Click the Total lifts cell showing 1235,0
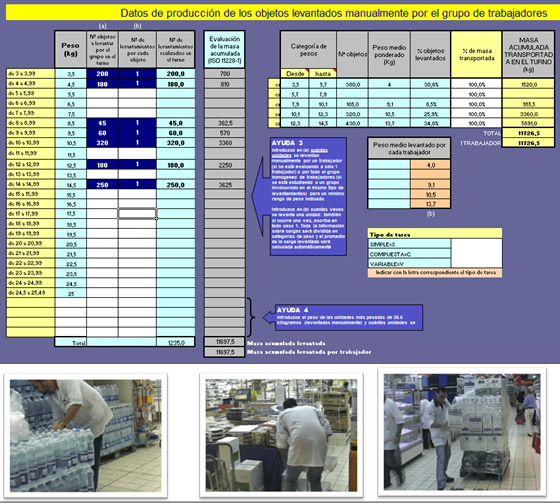Viewport: 560px width, 503px height. (x=176, y=342)
